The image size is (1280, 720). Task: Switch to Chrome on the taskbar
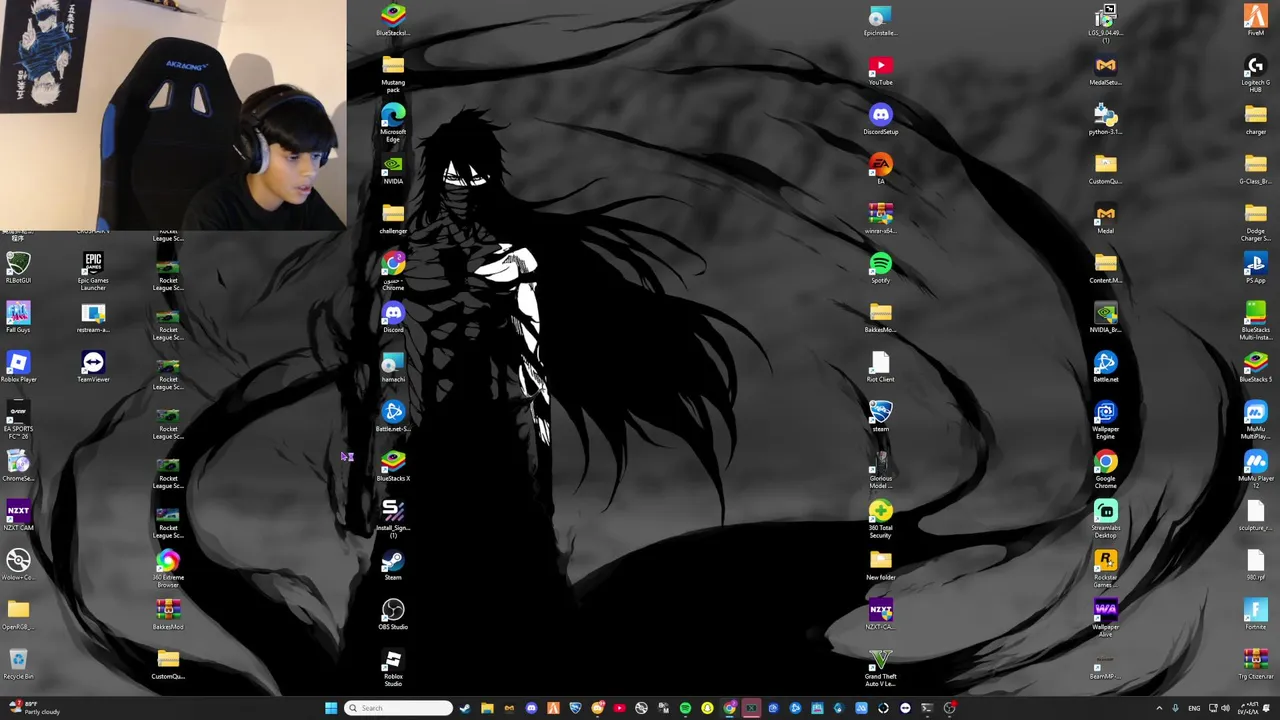click(x=729, y=708)
